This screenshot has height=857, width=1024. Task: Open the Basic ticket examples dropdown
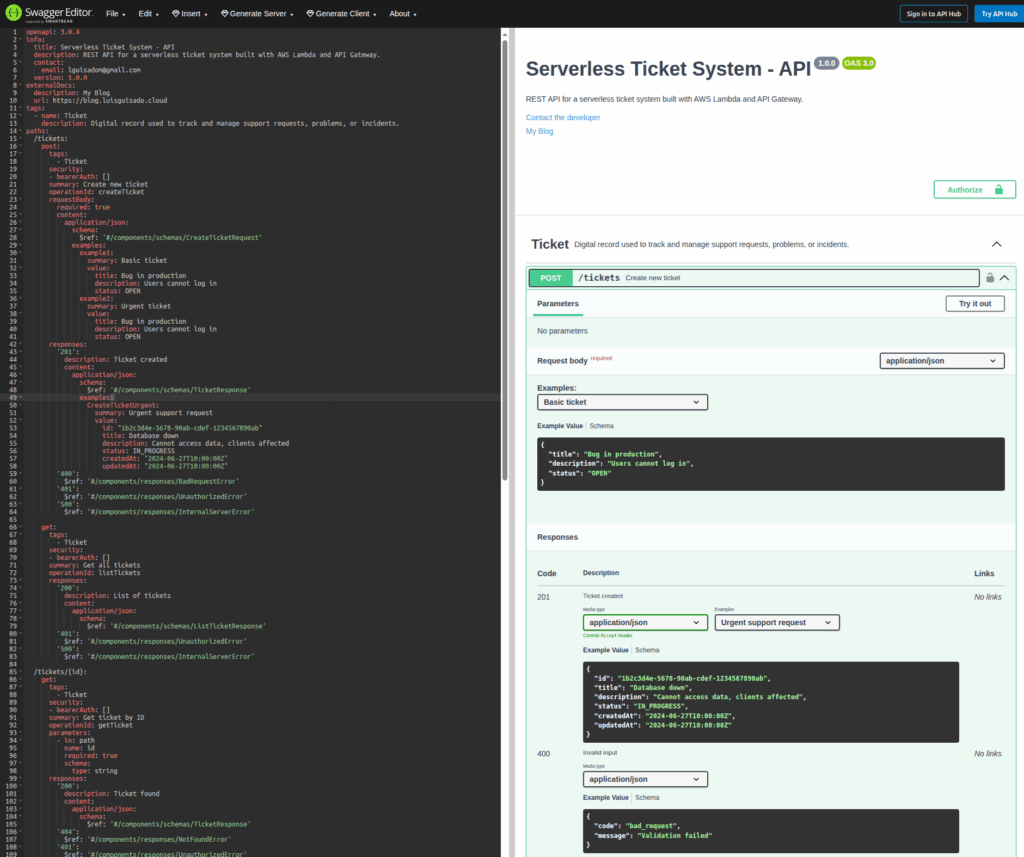[621, 402]
